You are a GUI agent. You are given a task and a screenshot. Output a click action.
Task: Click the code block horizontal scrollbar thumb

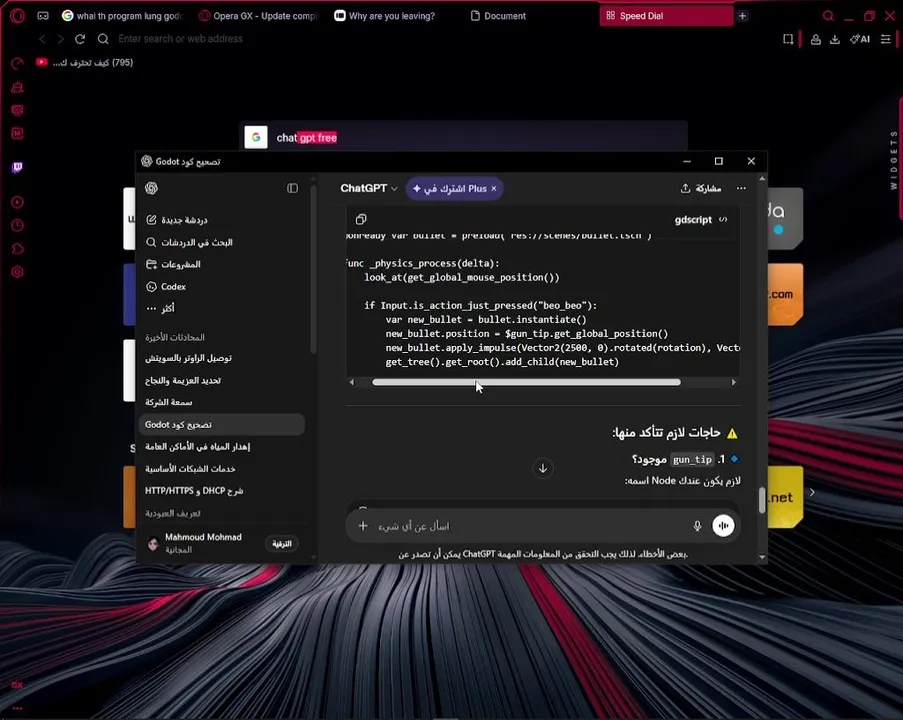[x=526, y=382]
